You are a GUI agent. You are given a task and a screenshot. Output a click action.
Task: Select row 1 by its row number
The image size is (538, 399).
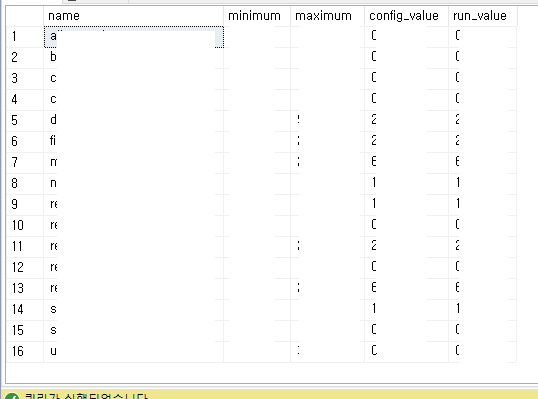point(25,36)
